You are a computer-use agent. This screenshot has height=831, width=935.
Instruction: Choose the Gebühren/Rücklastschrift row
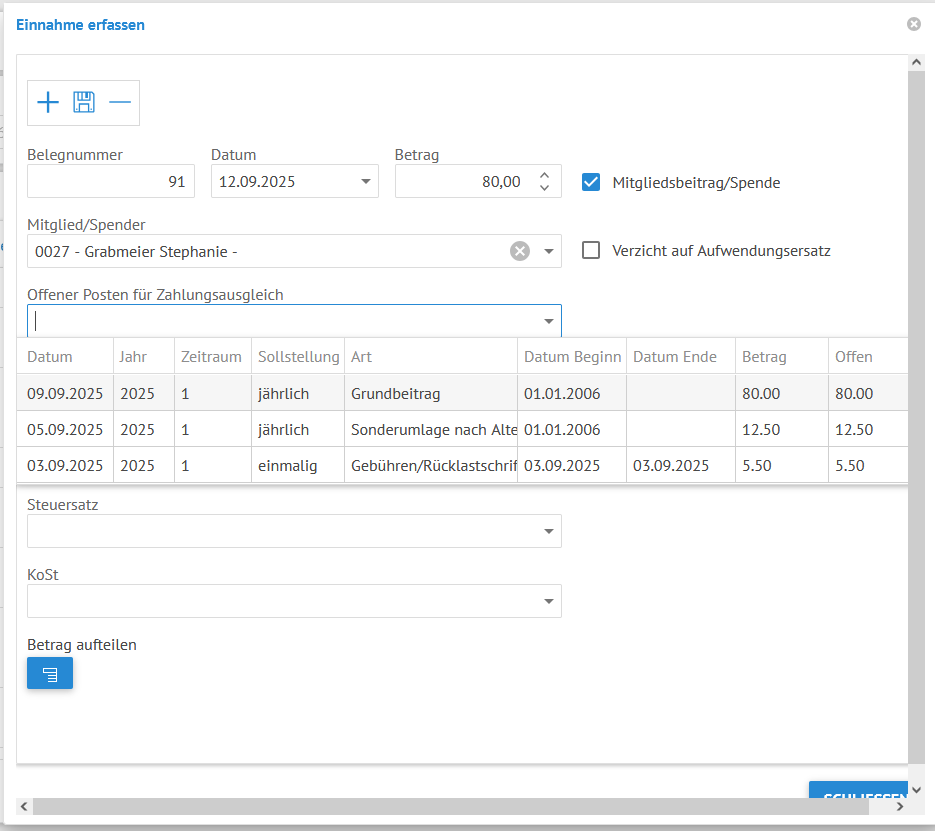(x=430, y=465)
